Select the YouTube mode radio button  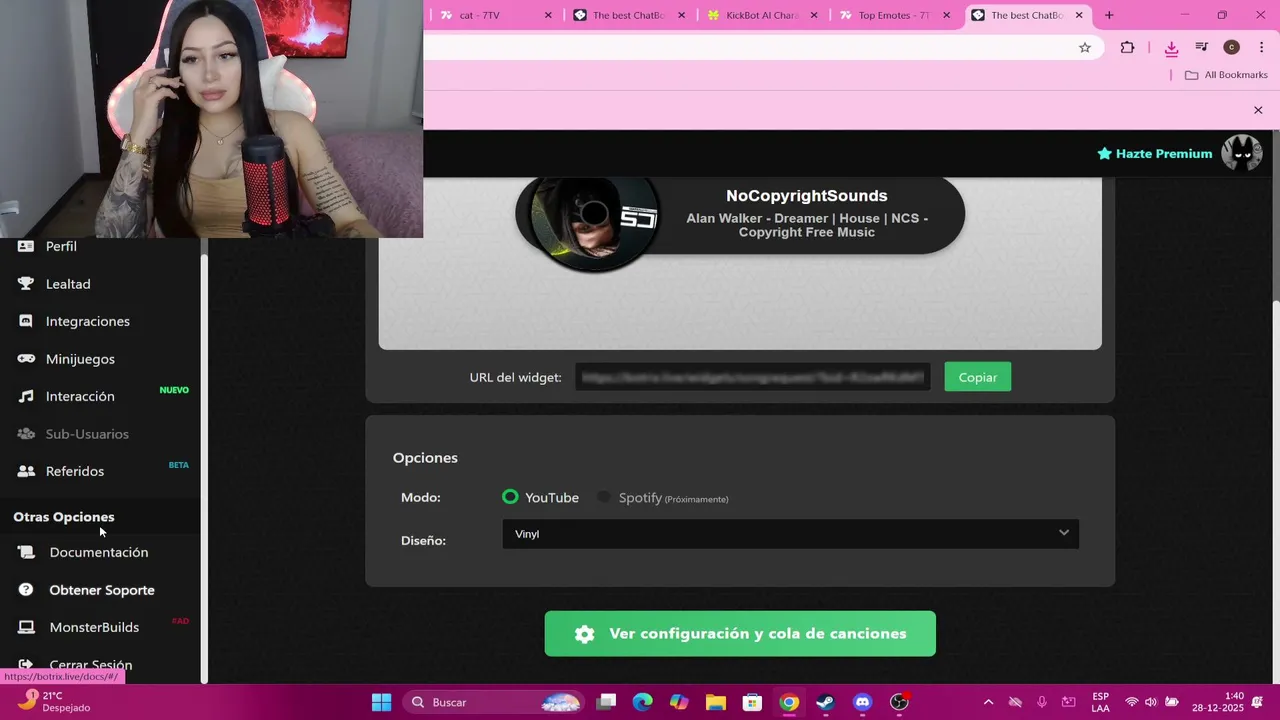(510, 497)
